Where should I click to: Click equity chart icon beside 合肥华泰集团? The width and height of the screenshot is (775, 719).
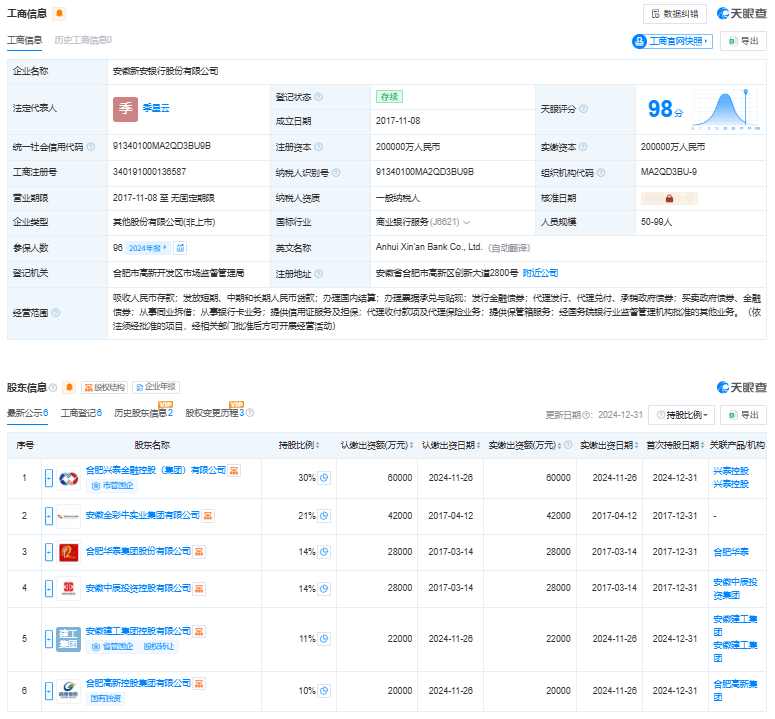coord(199,551)
